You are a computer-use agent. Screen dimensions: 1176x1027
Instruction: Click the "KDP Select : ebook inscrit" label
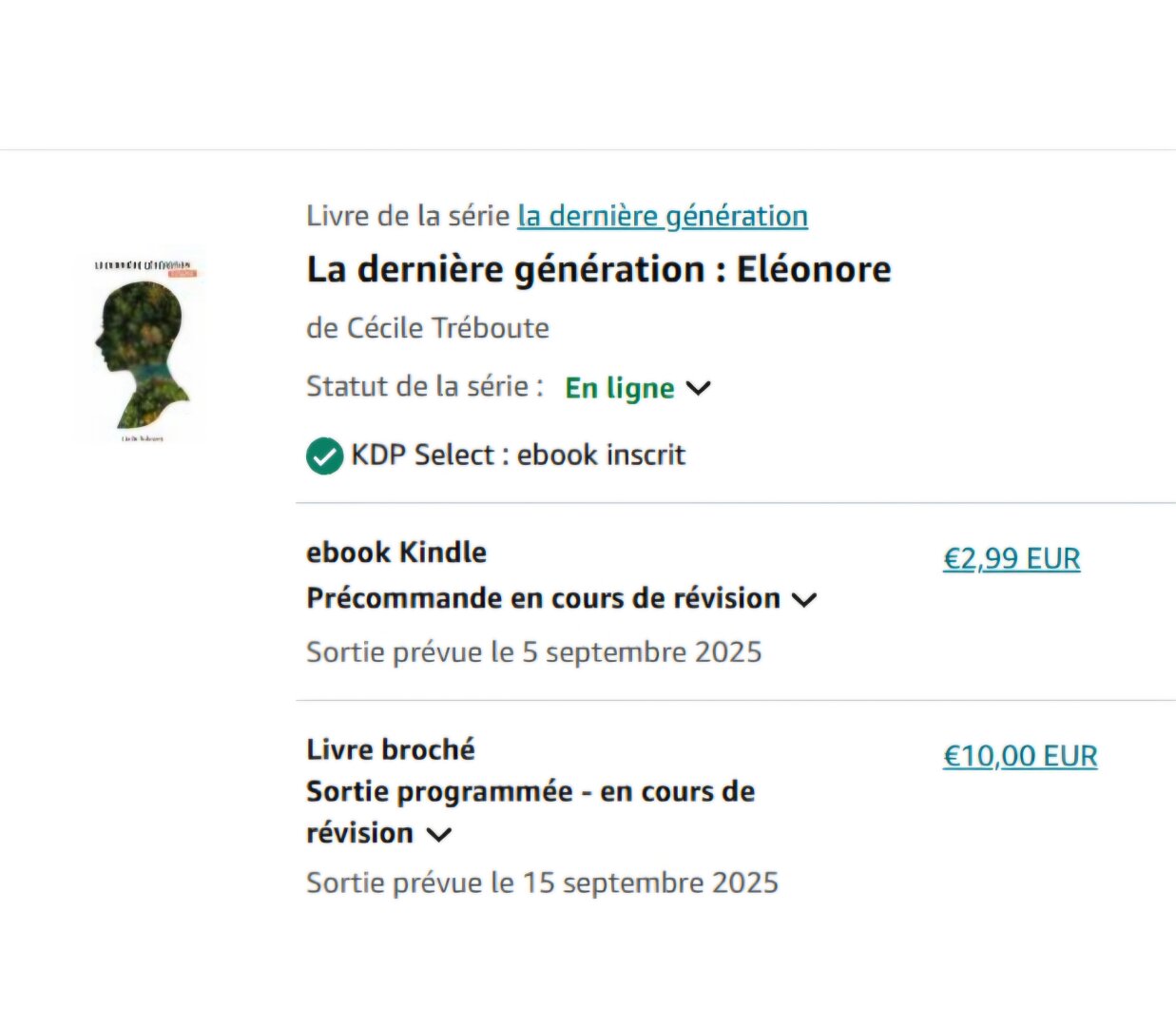(518, 455)
